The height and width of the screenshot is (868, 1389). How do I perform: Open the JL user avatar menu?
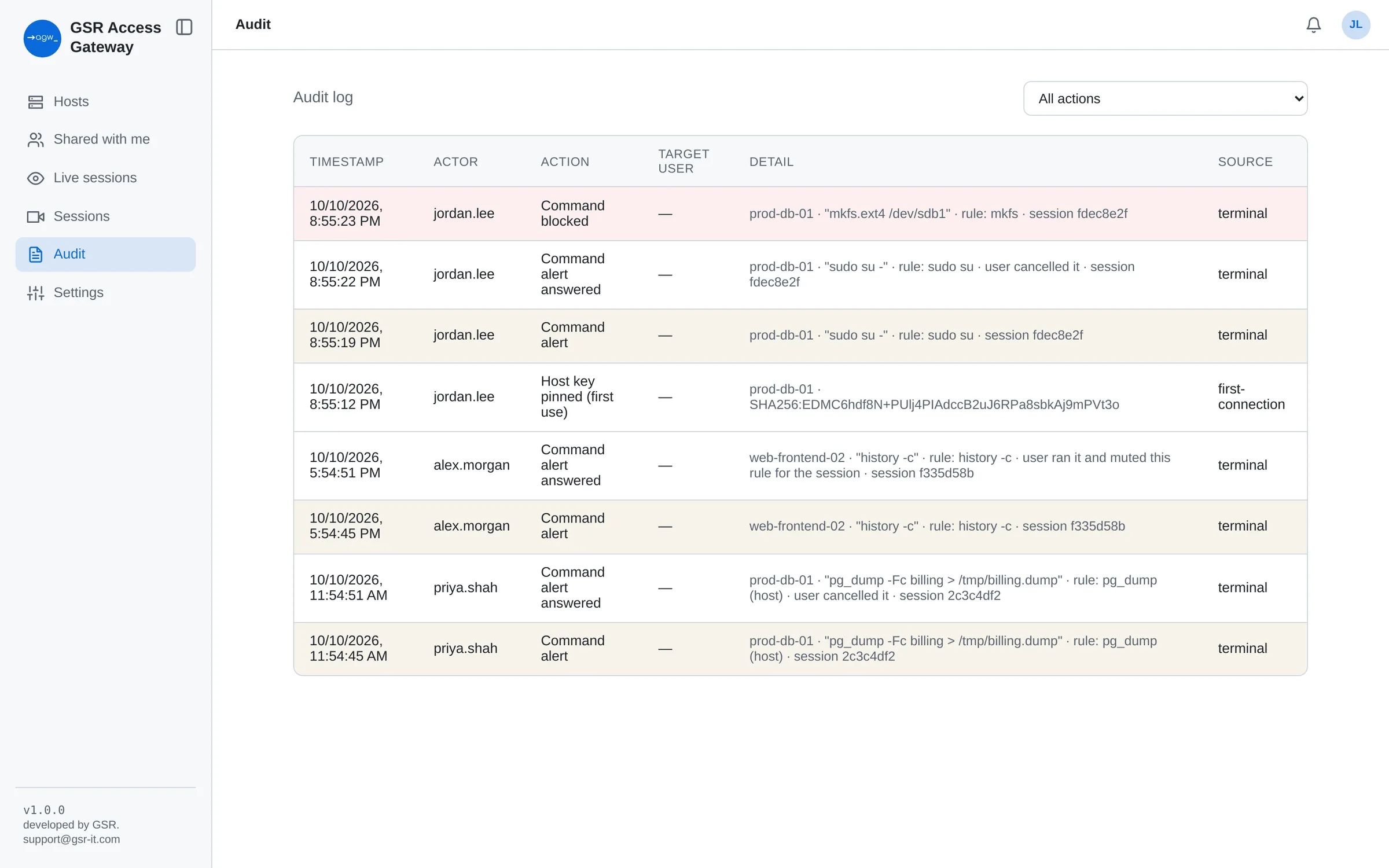coord(1355,25)
